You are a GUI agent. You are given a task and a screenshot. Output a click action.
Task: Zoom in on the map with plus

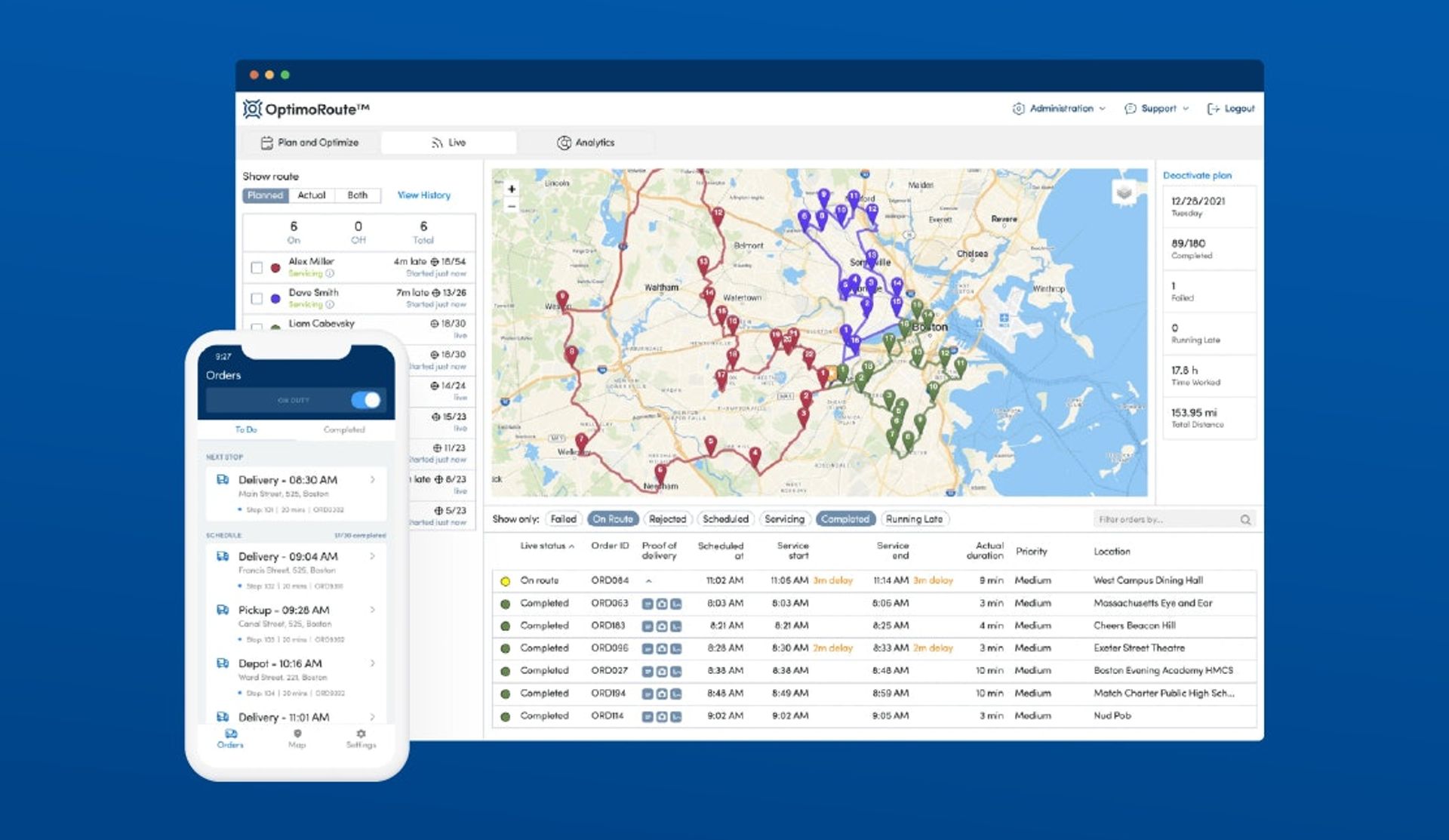pos(512,189)
